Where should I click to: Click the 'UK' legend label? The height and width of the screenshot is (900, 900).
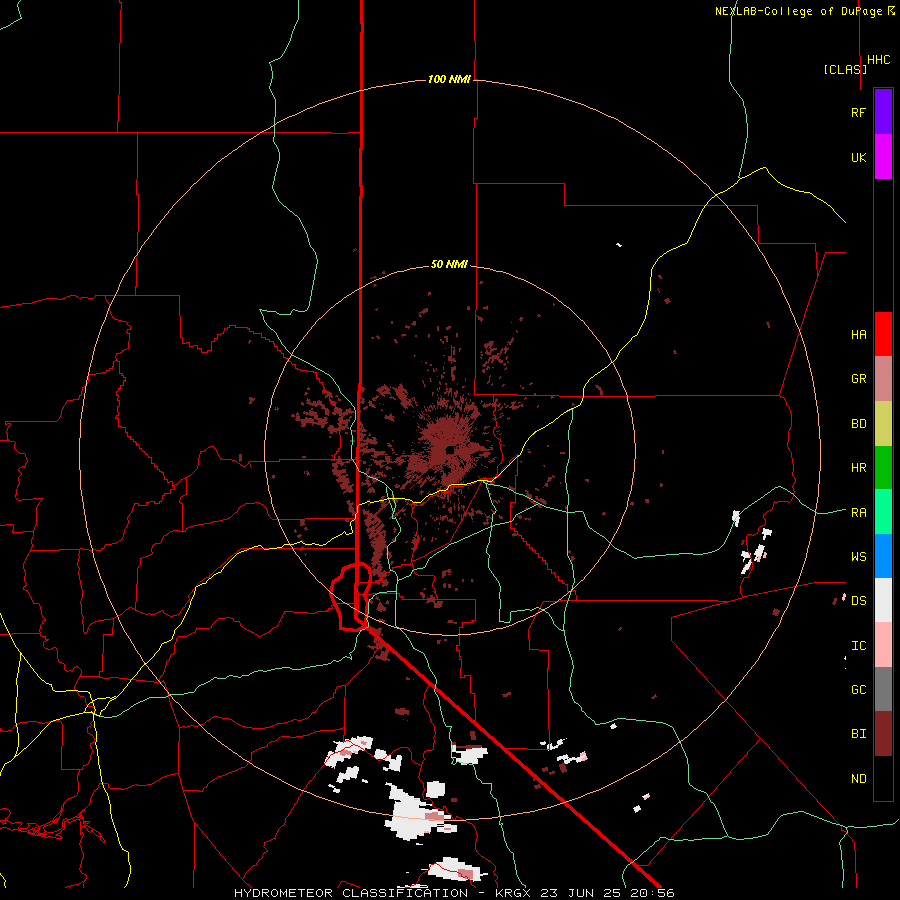858,158
